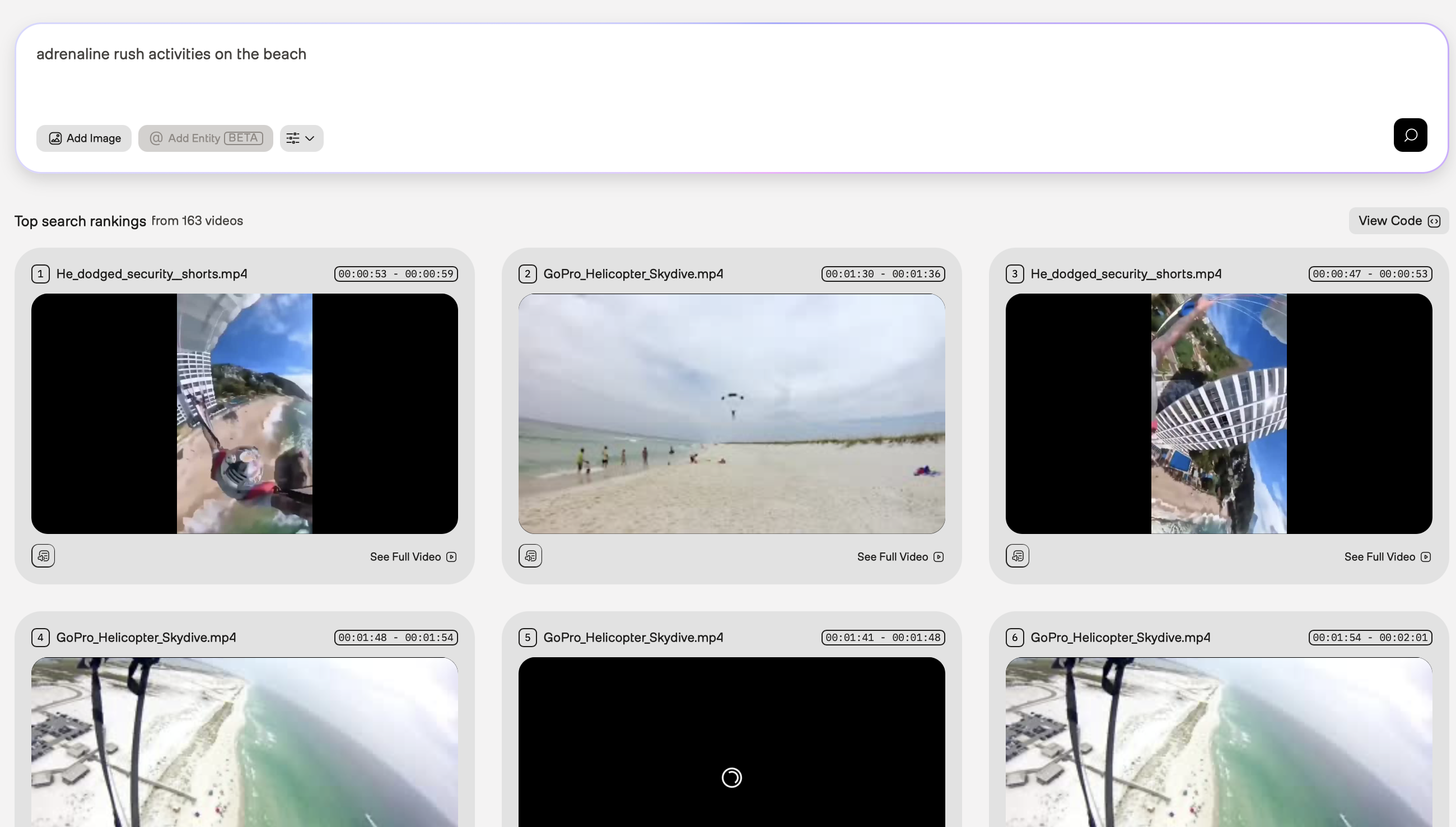Viewport: 1456px width, 827px height.
Task: Play the result 2 beach skydive thumbnail
Action: pos(731,413)
